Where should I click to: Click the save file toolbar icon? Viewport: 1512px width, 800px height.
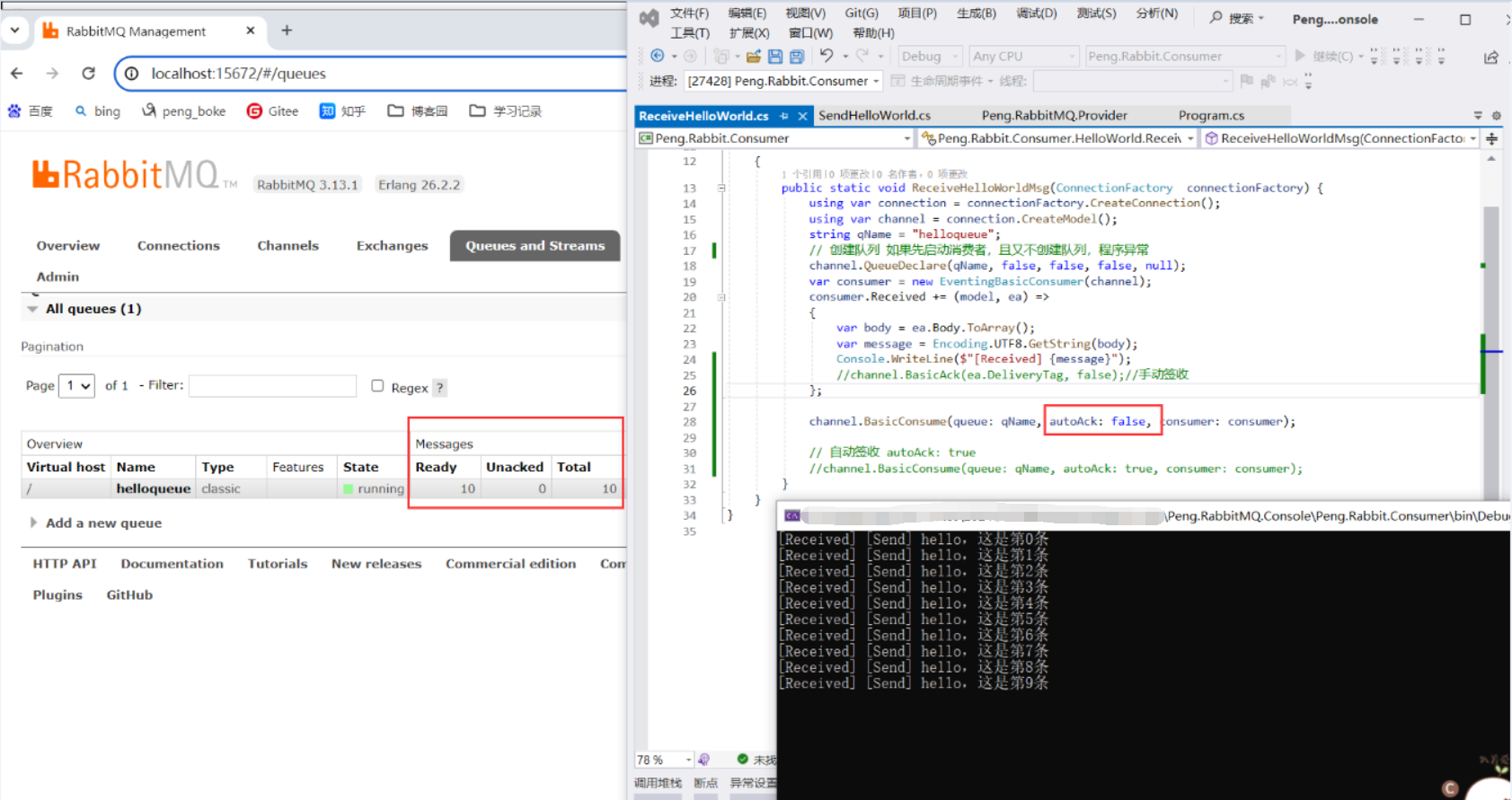[775, 56]
